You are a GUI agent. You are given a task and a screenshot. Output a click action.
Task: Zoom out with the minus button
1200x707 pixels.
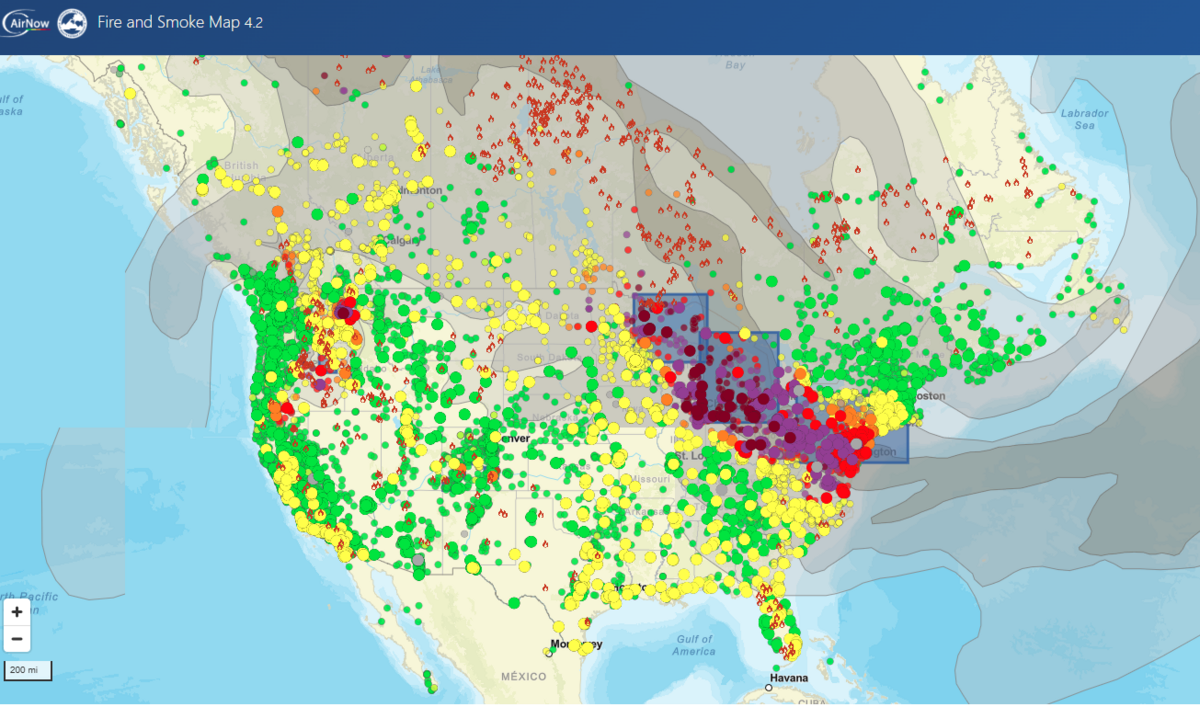click(x=17, y=638)
